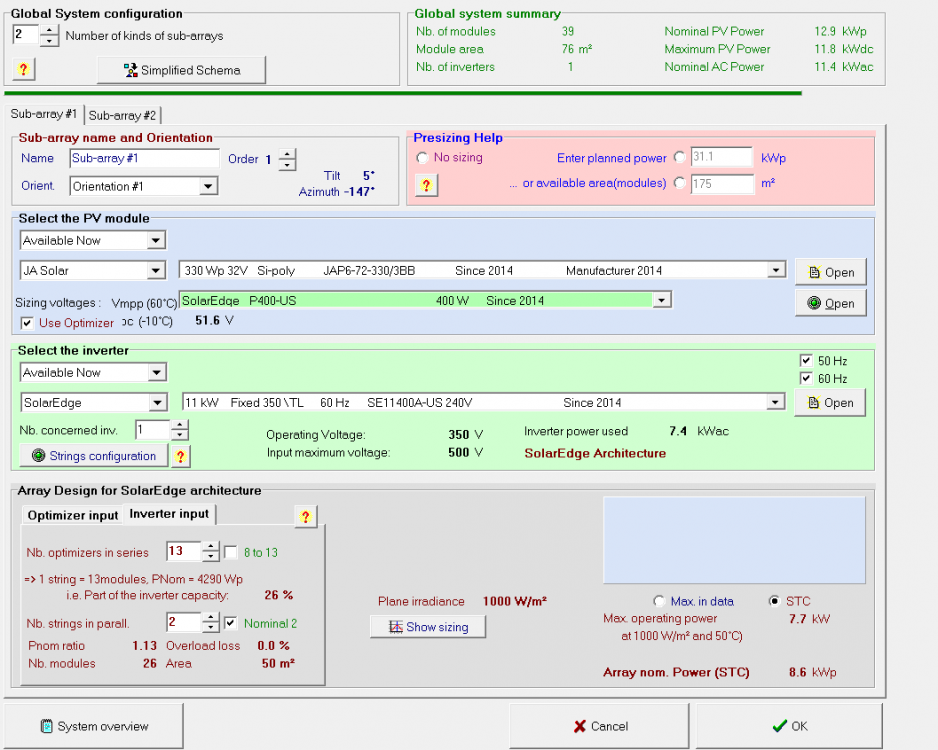Open System overview
This screenshot has height=750, width=938.
click(x=95, y=726)
